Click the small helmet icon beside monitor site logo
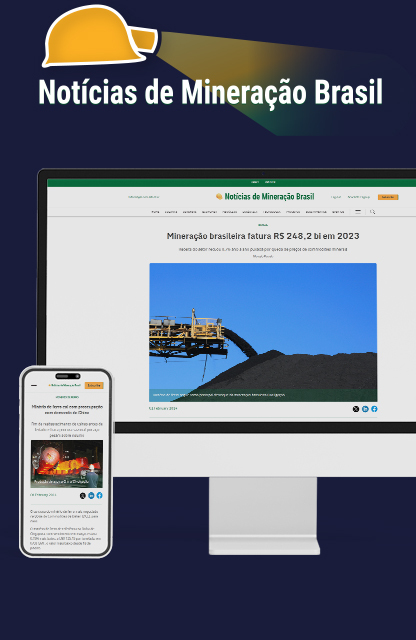Image resolution: width=416 pixels, height=640 pixels. pyautogui.click(x=219, y=196)
